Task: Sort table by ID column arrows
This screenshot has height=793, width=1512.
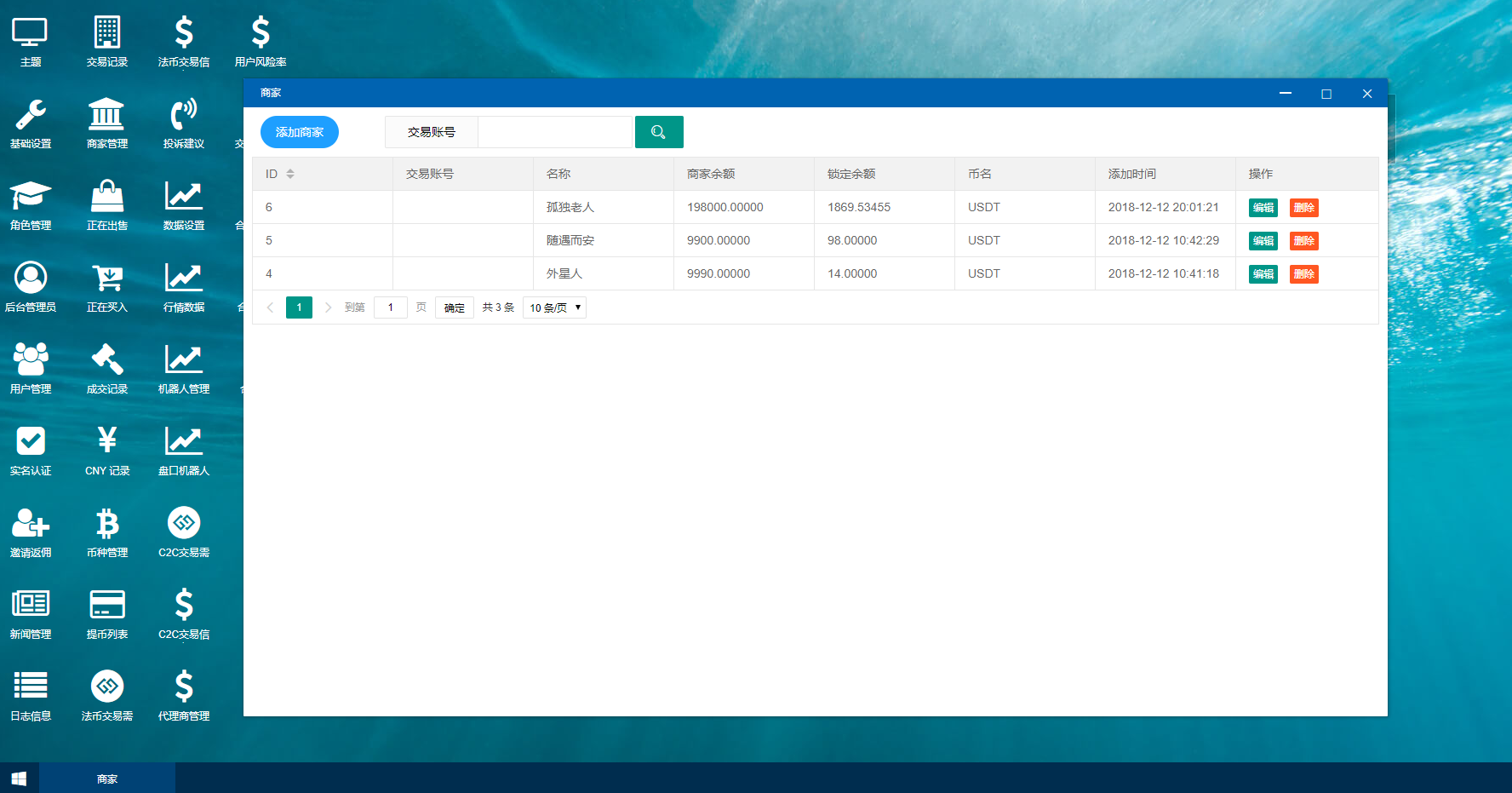Action: click(290, 174)
